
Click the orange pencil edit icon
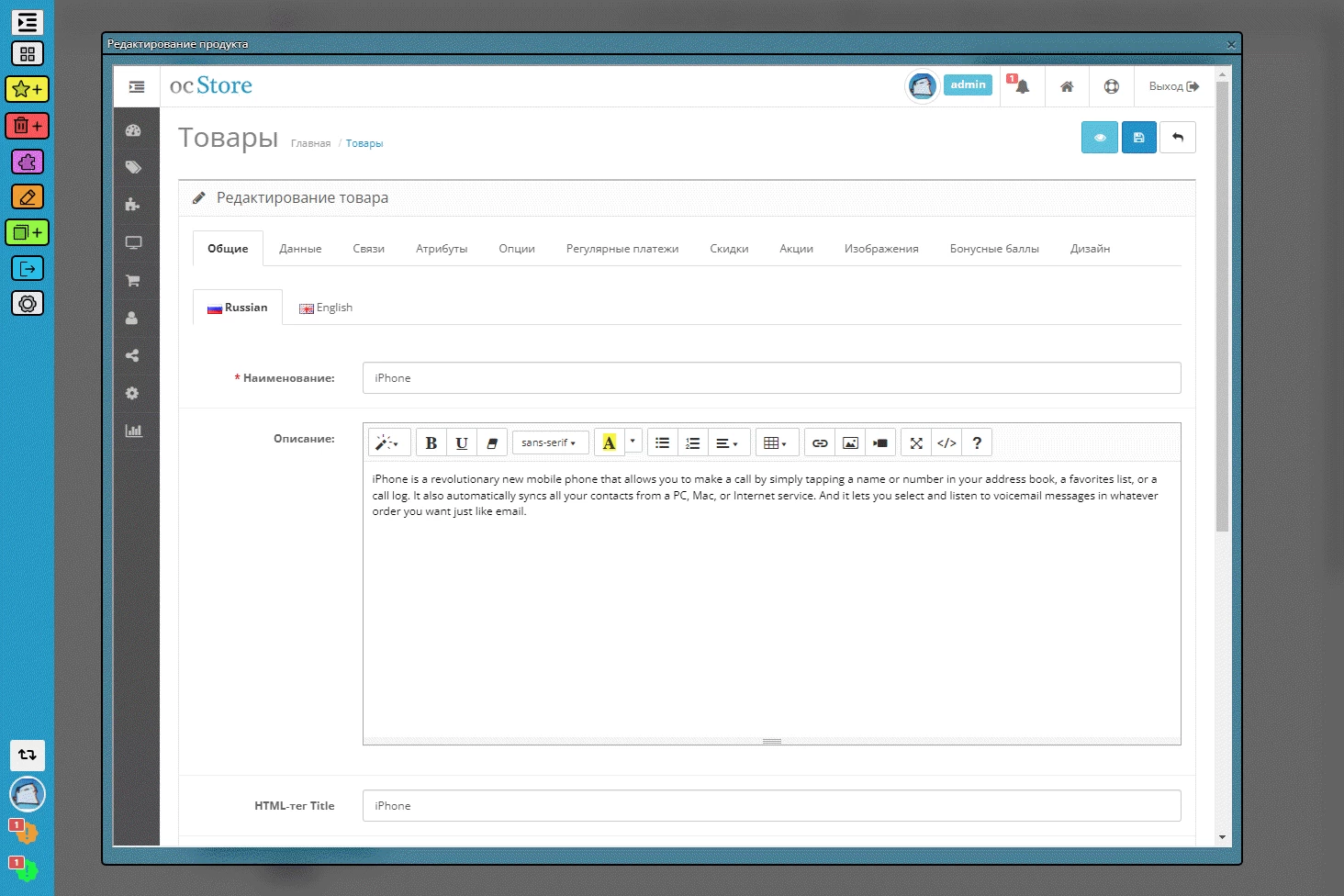(x=28, y=196)
